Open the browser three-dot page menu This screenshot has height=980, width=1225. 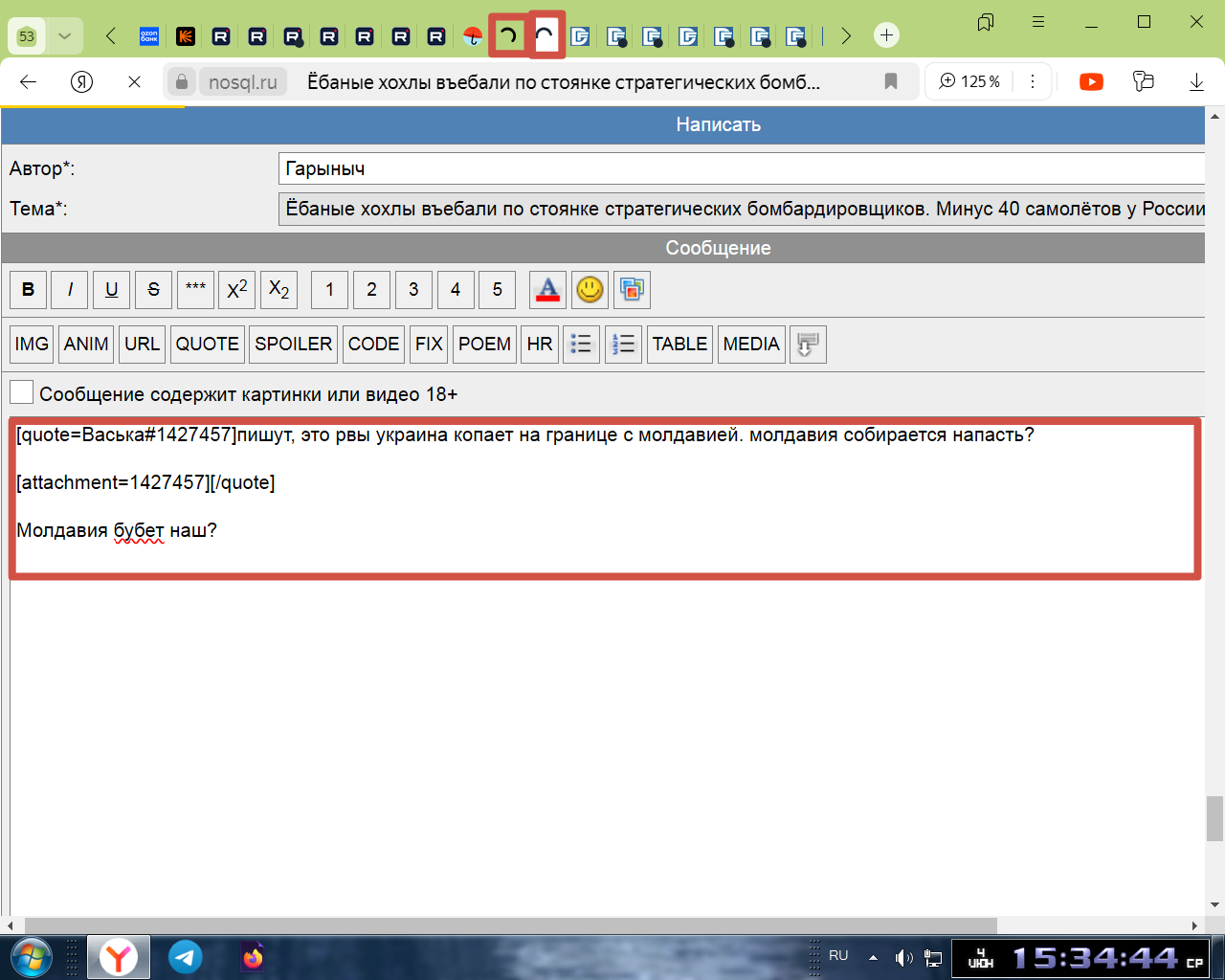(1033, 82)
